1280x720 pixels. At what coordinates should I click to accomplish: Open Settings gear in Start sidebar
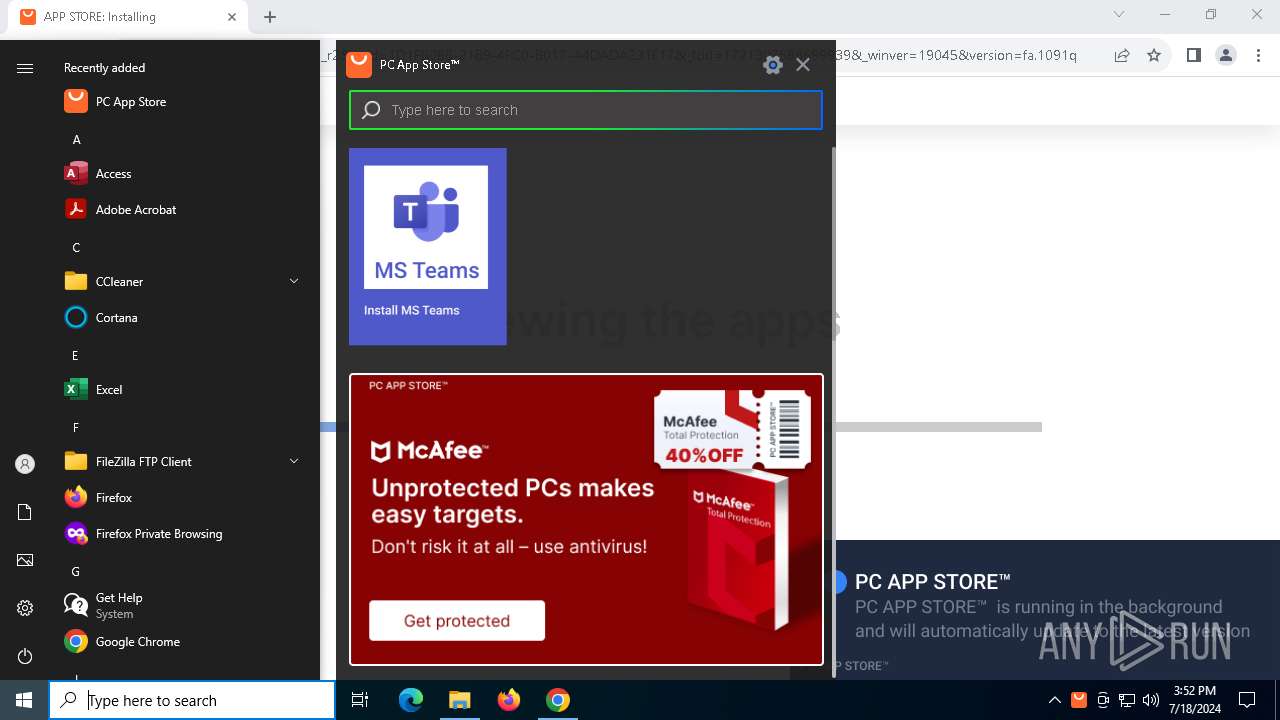(25, 608)
